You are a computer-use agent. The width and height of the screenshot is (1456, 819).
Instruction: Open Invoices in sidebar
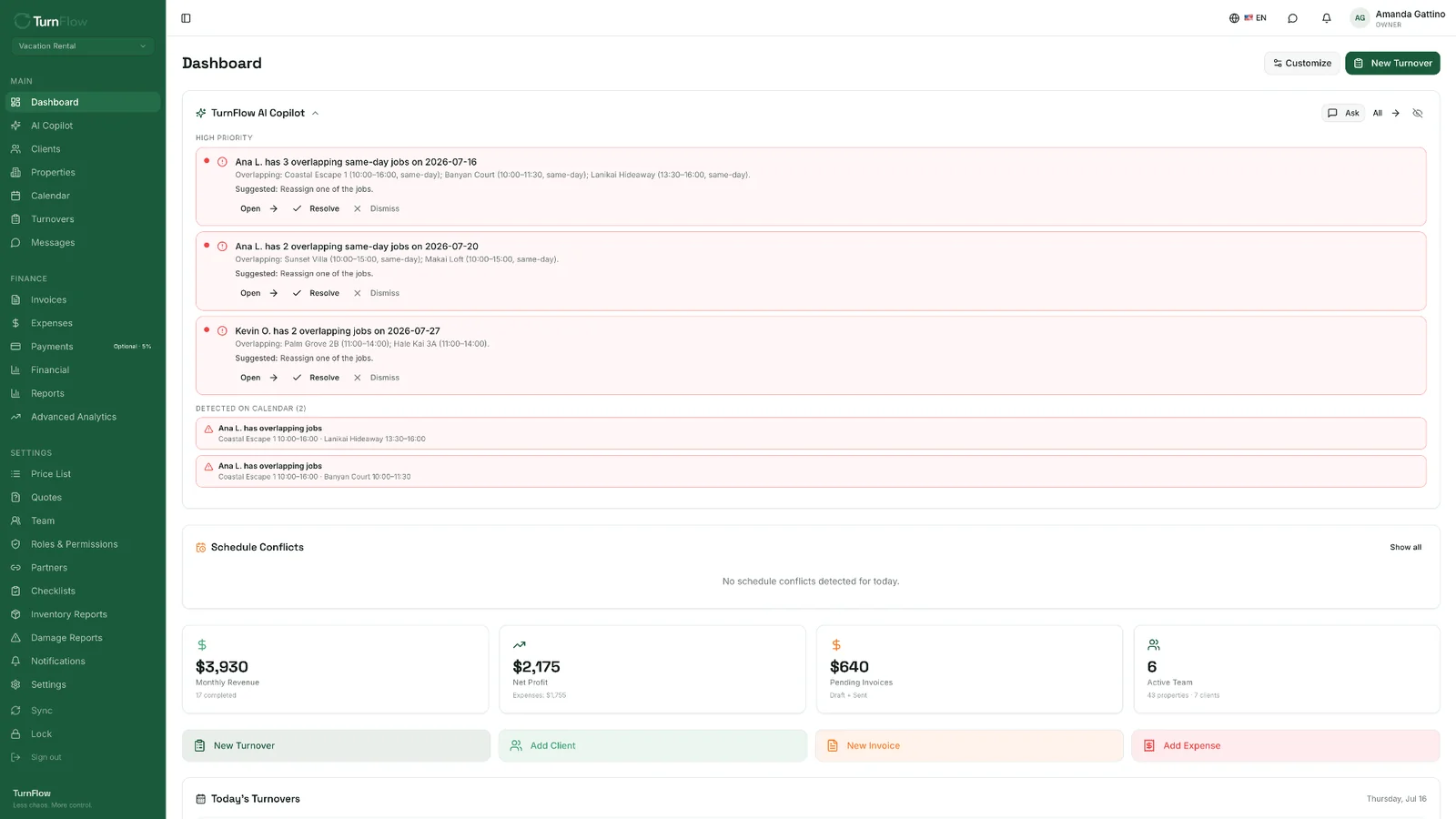click(x=82, y=300)
